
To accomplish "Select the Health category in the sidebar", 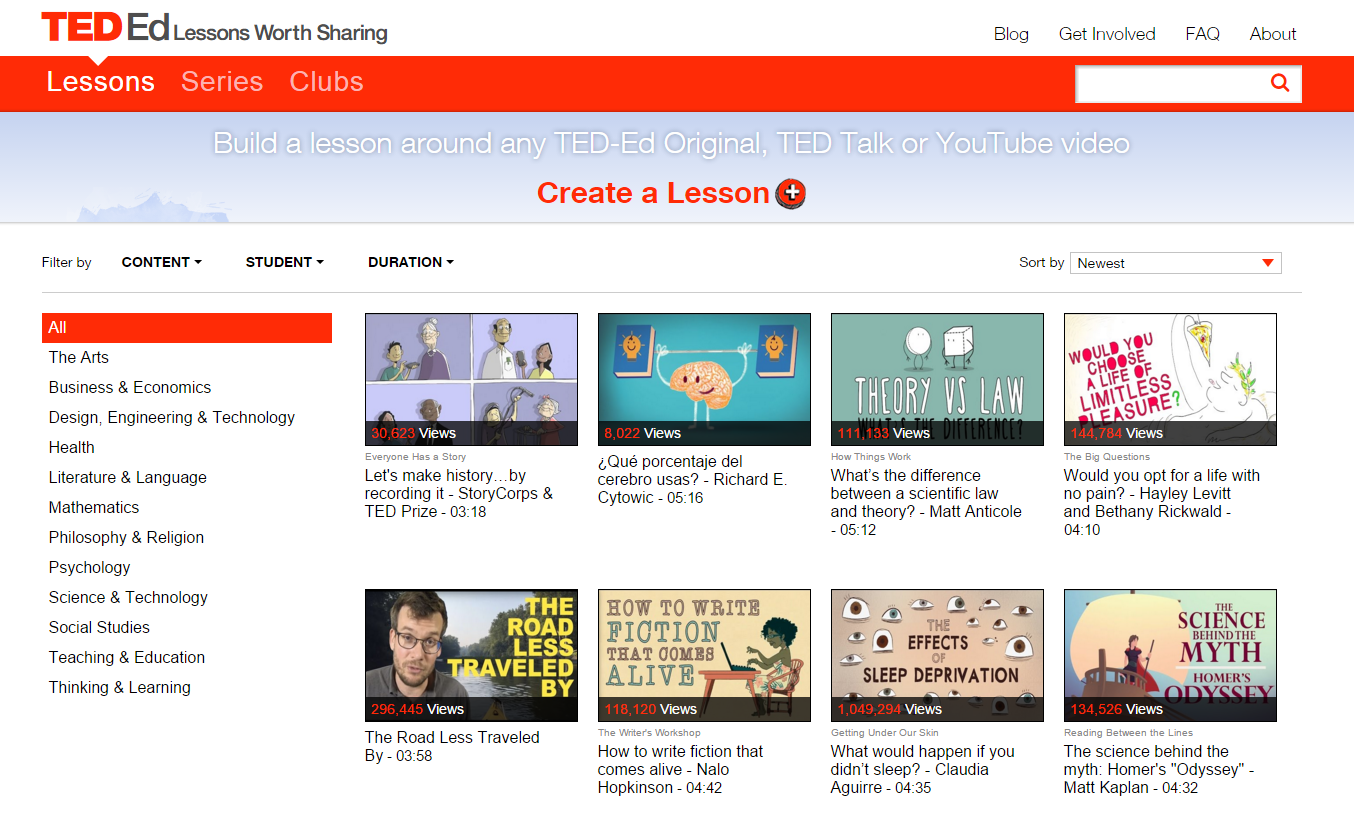I will point(71,447).
